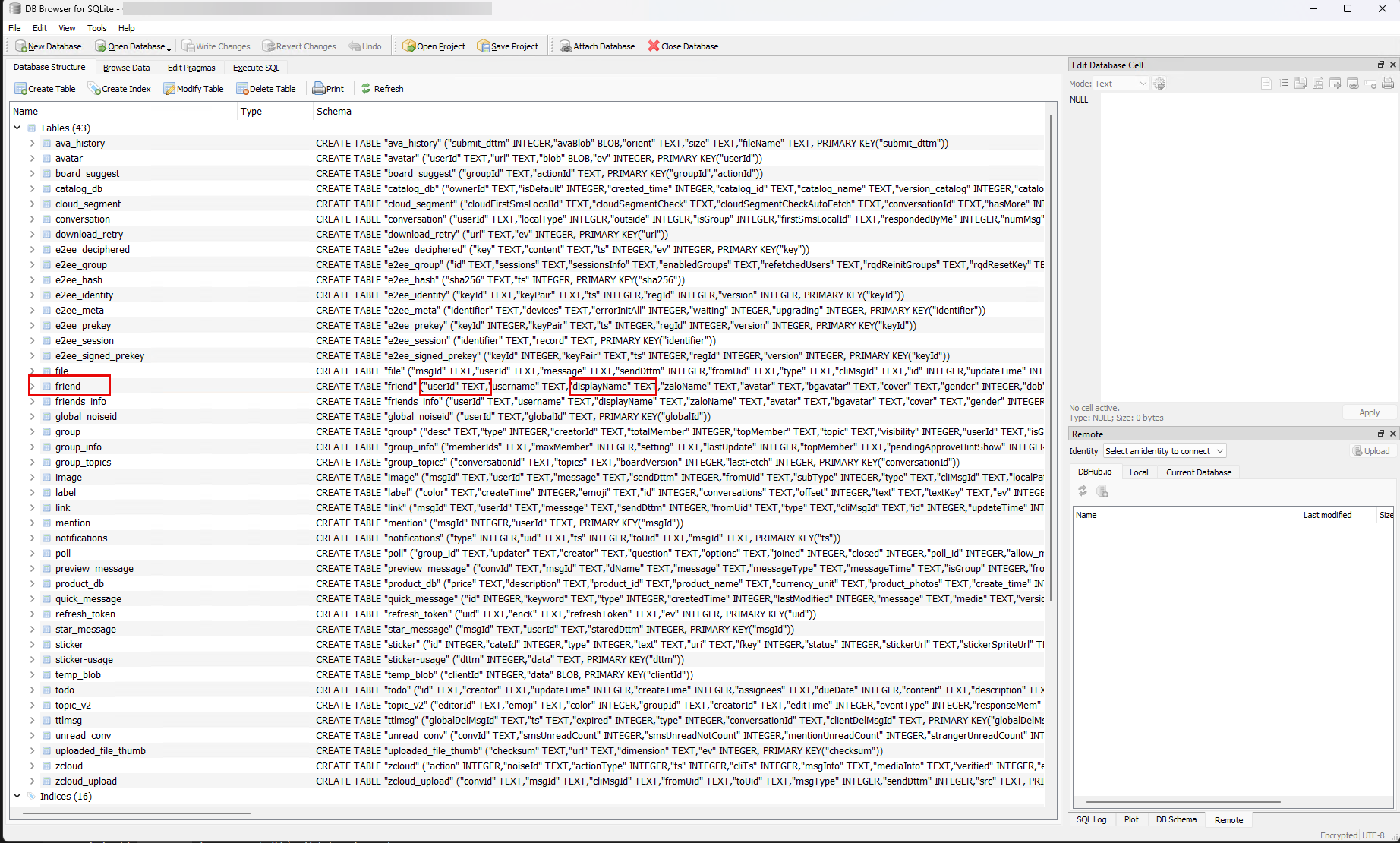Expand the ava_history table row
The image size is (1400, 843).
pos(33,143)
